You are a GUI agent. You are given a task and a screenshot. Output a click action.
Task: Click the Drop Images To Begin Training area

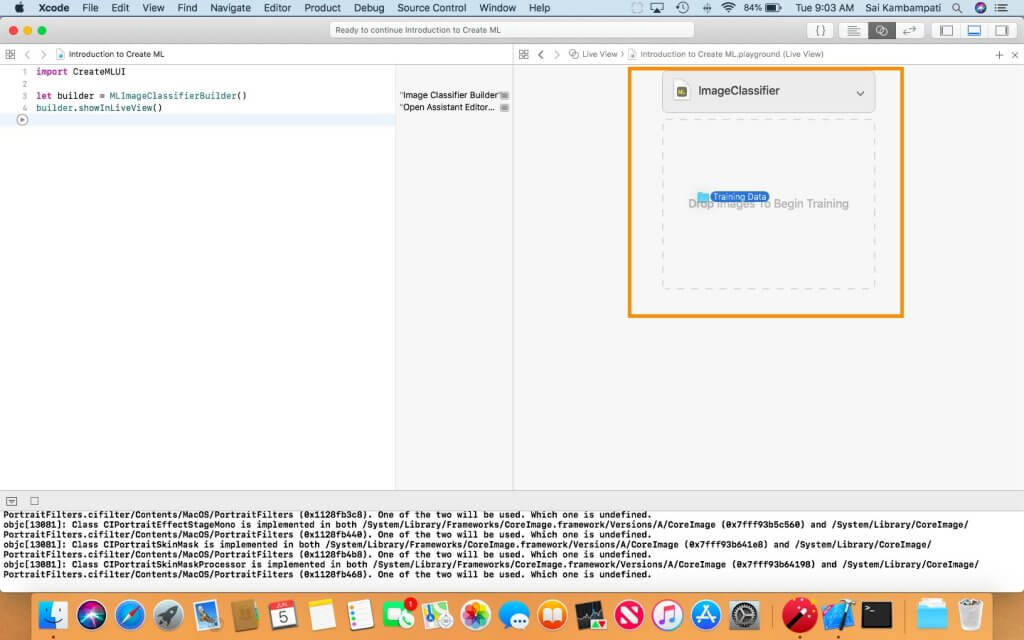(x=769, y=205)
